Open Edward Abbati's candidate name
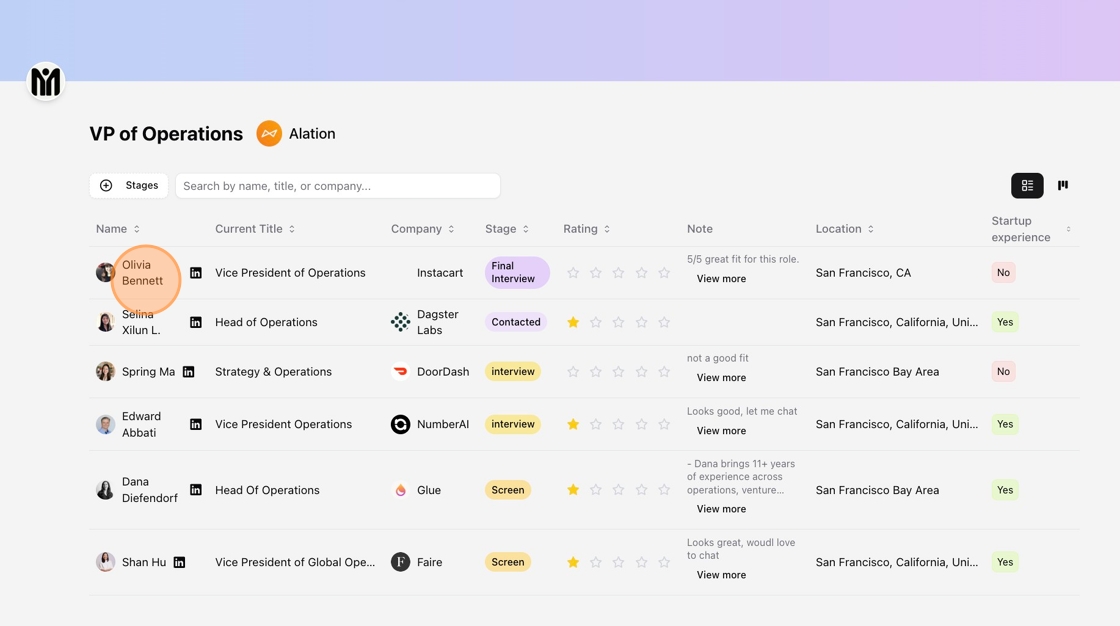Viewport: 1120px width, 626px height. (x=141, y=424)
